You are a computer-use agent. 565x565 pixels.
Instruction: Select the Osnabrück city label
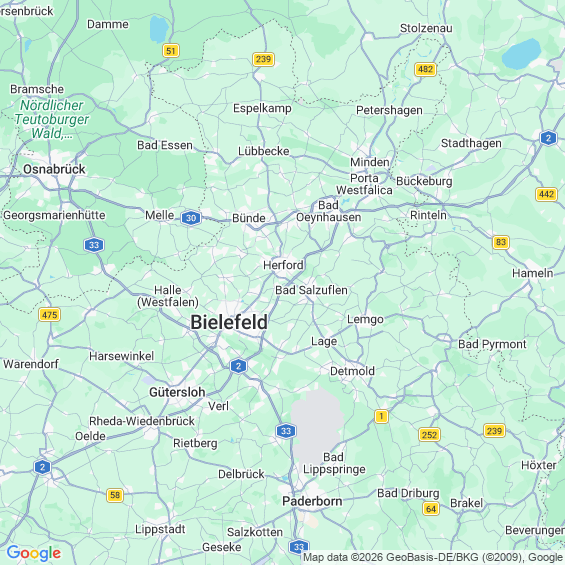(x=54, y=169)
